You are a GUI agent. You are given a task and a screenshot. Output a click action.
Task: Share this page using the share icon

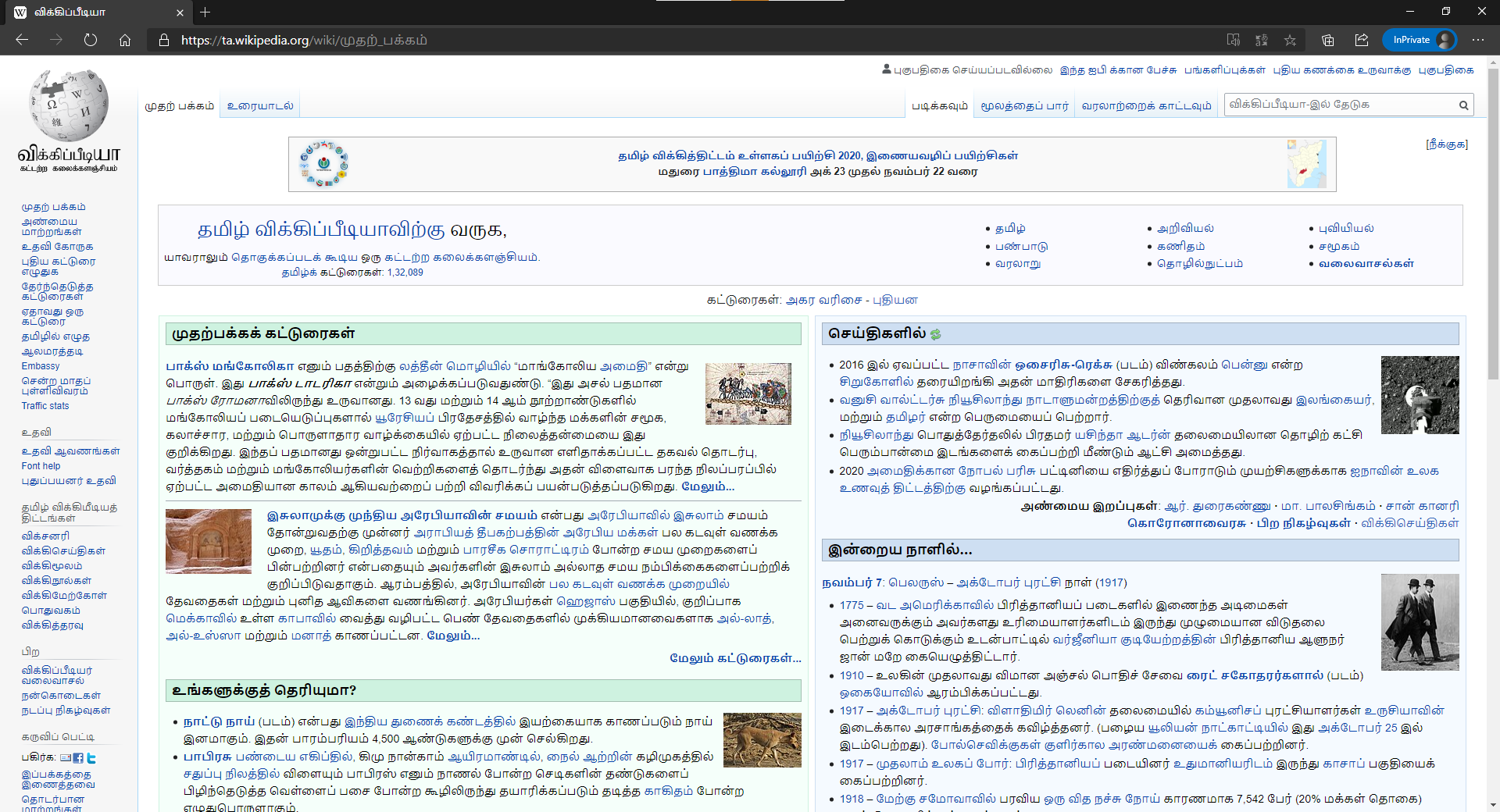tap(1362, 40)
